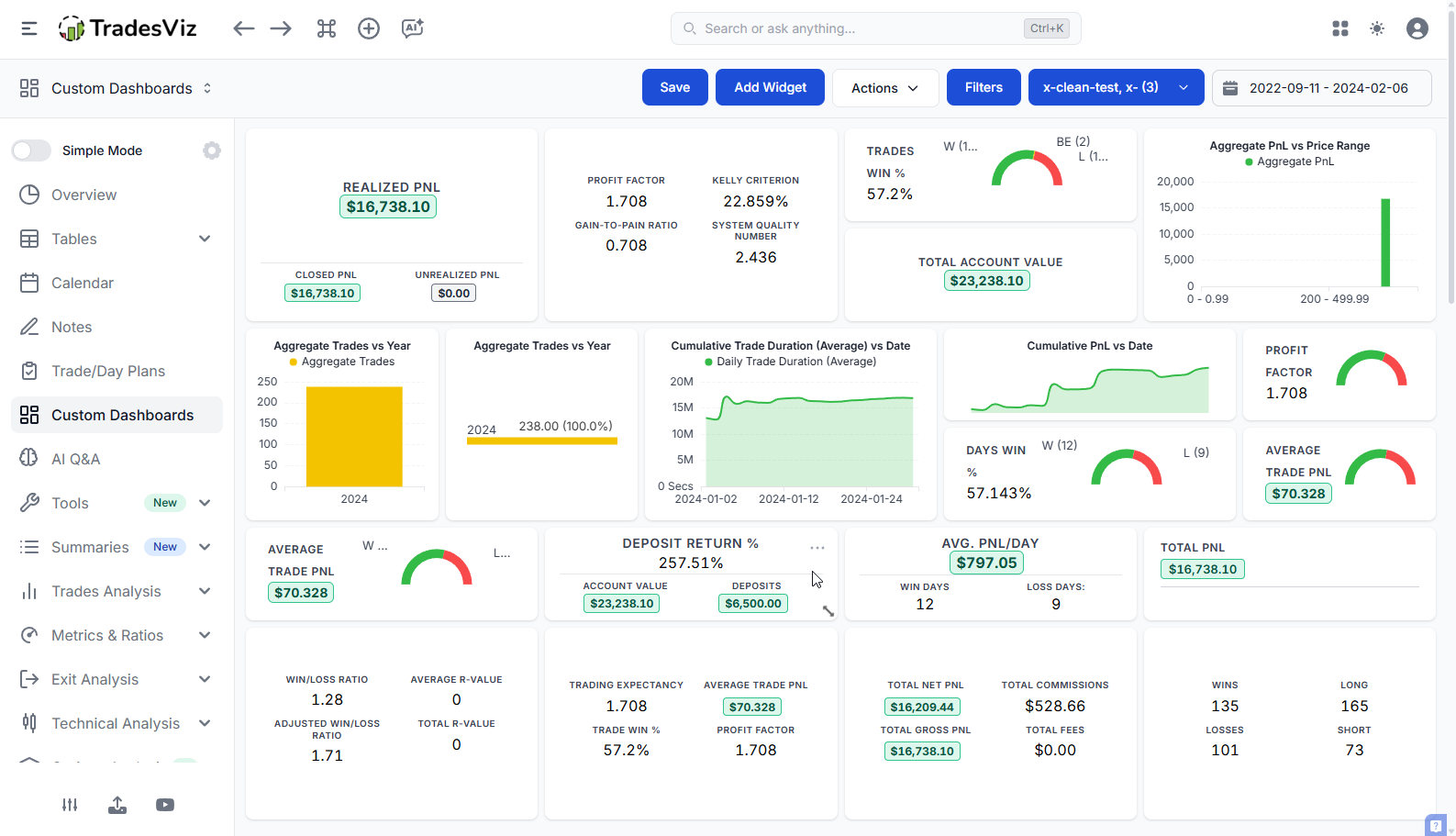
Task: Click the YouTube video icon in sidebar
Action: pyautogui.click(x=165, y=805)
